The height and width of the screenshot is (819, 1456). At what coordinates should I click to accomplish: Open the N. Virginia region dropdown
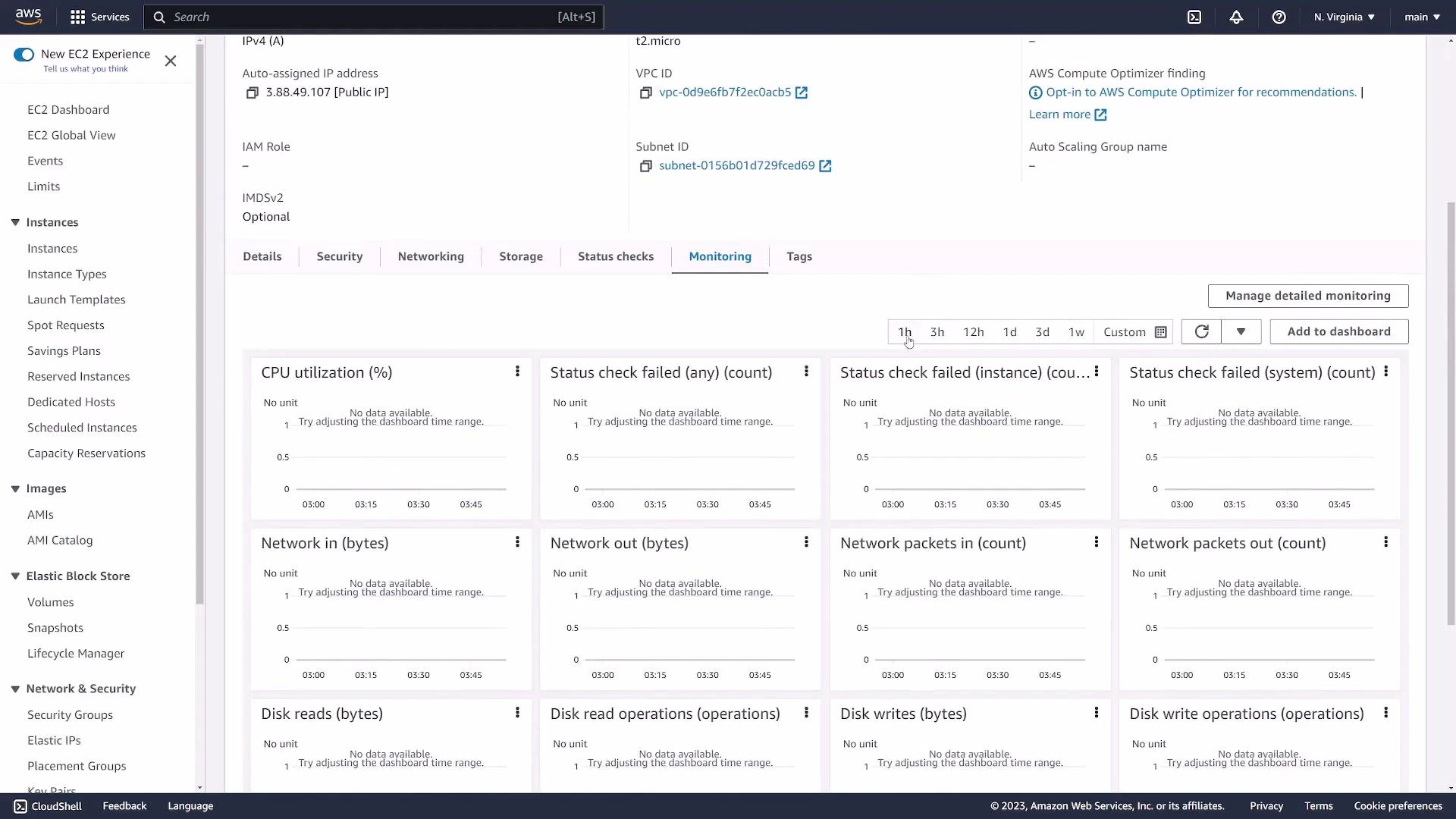pyautogui.click(x=1343, y=17)
